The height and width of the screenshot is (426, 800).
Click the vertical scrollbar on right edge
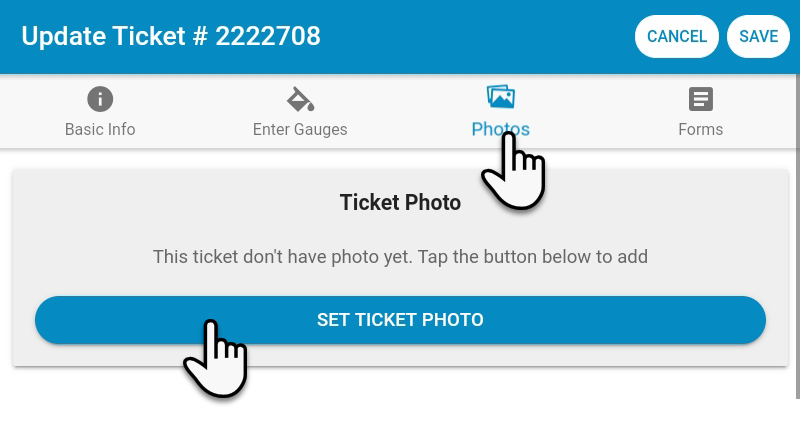click(797, 235)
